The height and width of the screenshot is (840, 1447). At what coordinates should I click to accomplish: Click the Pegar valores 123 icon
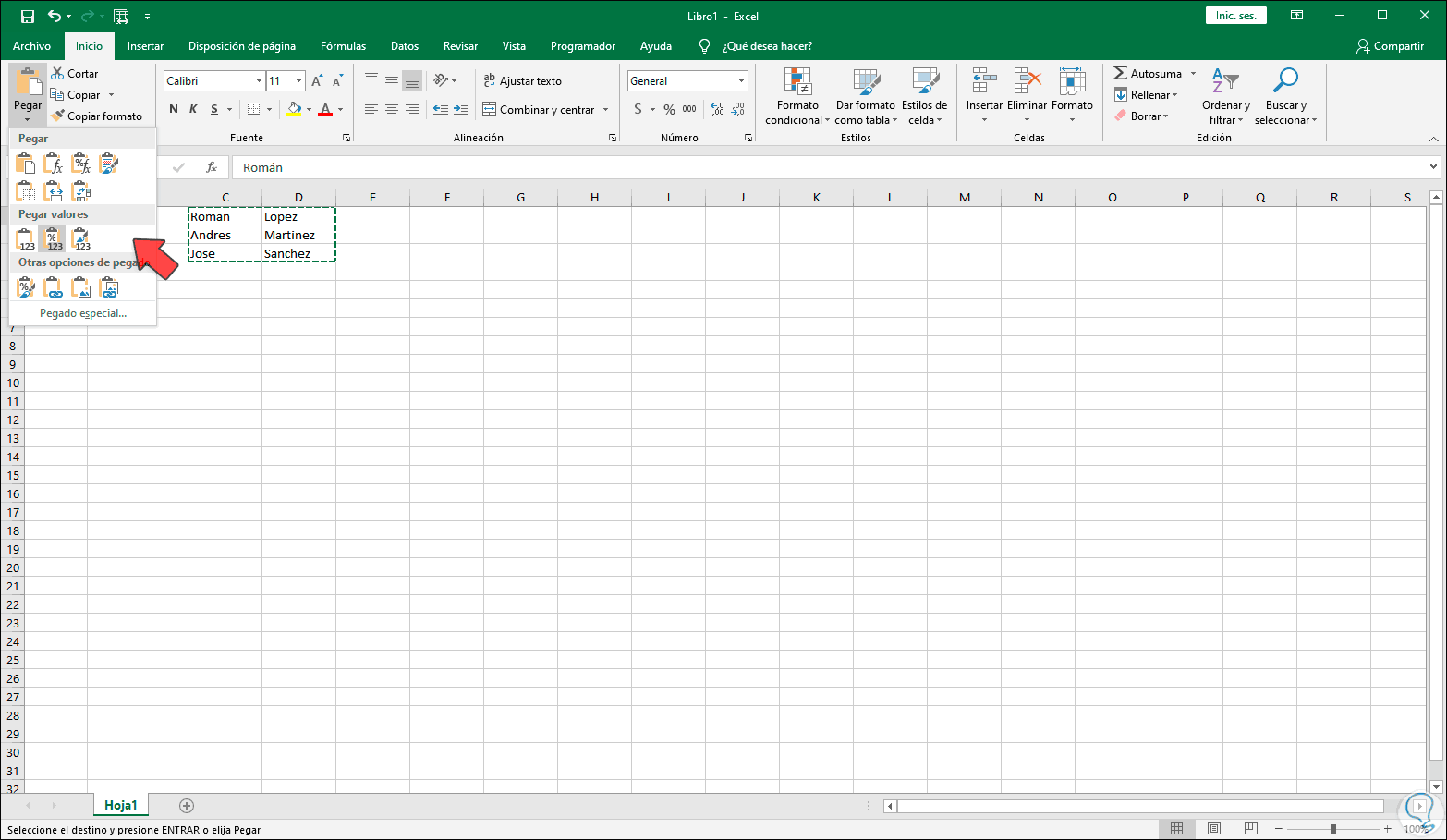[x=24, y=238]
